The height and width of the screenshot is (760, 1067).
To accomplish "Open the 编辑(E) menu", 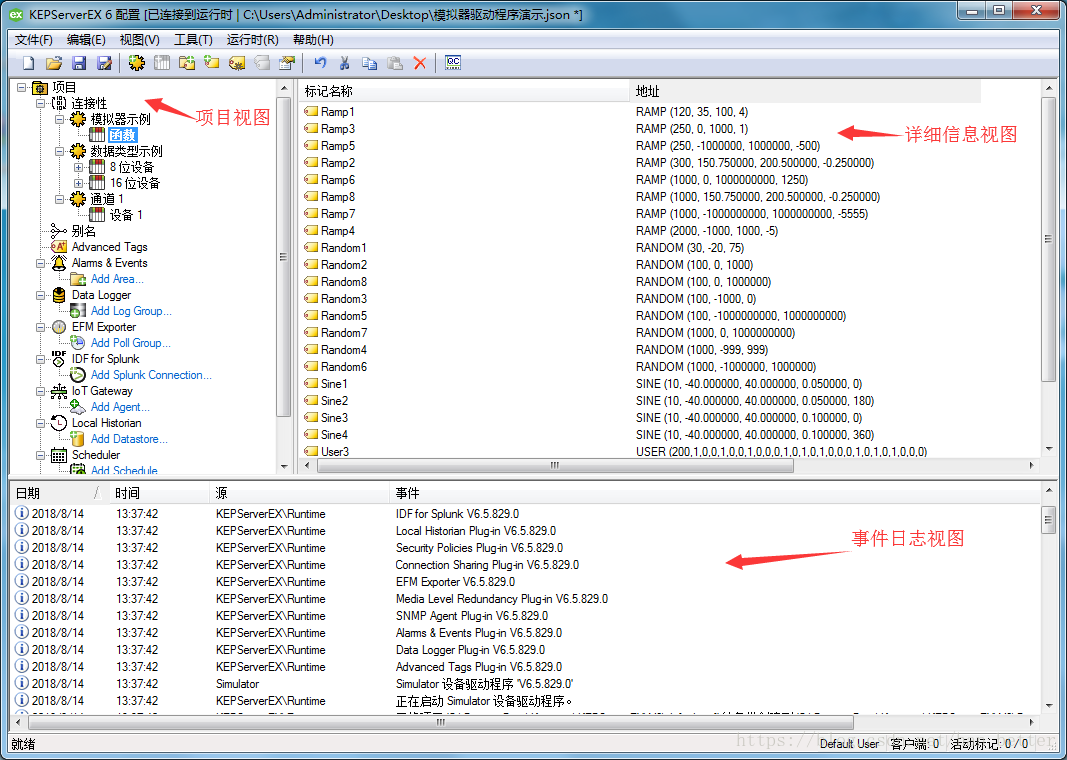I will click(x=86, y=39).
